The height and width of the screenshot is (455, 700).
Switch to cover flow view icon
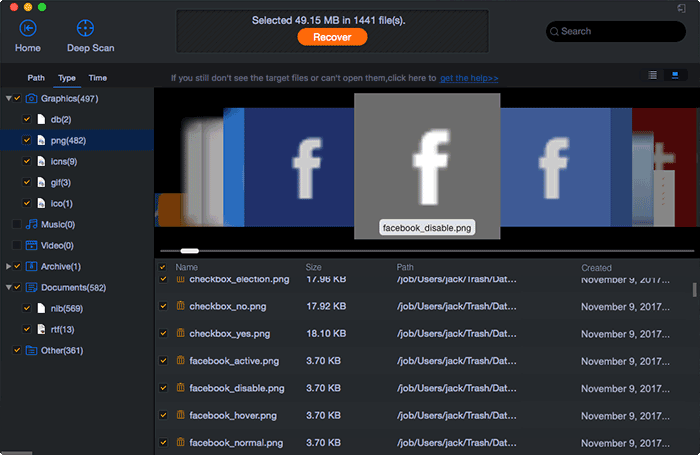coord(675,75)
